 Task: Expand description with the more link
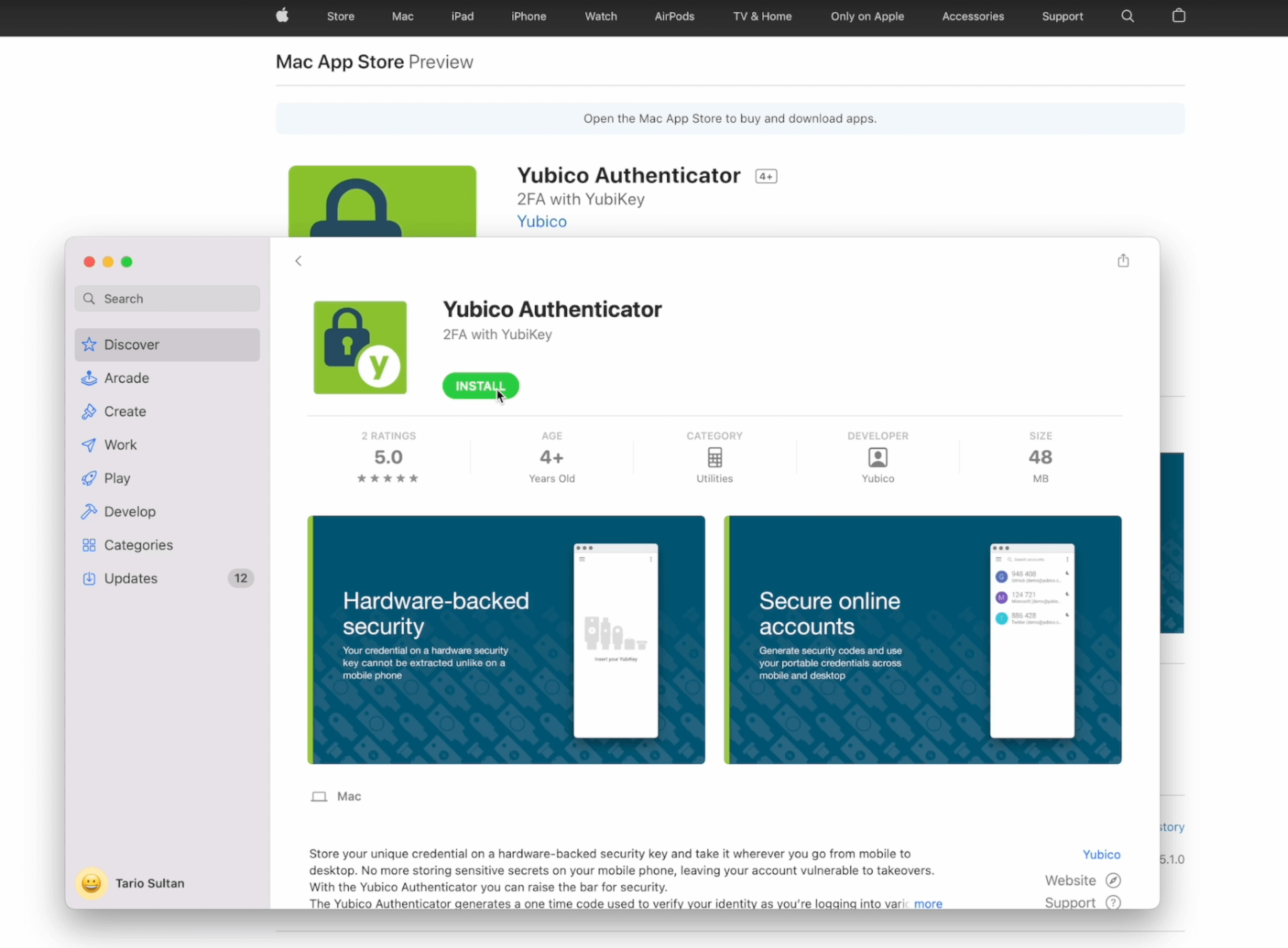click(x=928, y=903)
